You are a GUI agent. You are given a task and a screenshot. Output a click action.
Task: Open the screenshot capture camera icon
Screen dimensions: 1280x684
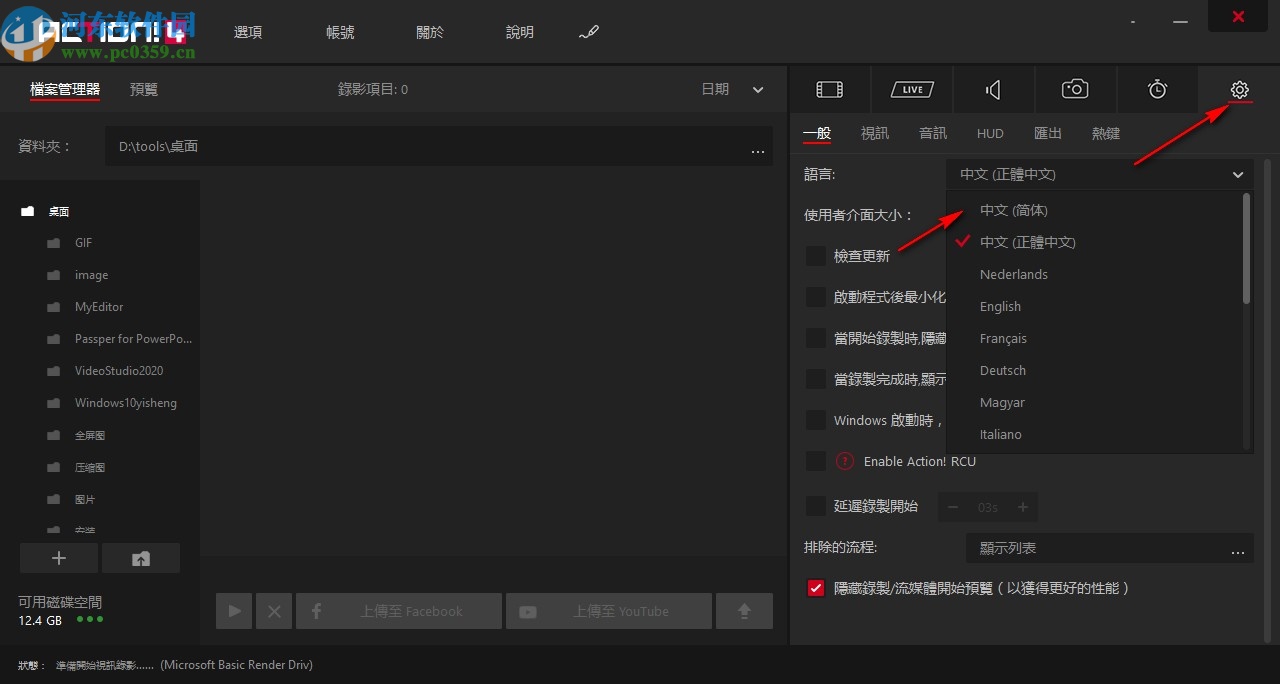point(1075,89)
